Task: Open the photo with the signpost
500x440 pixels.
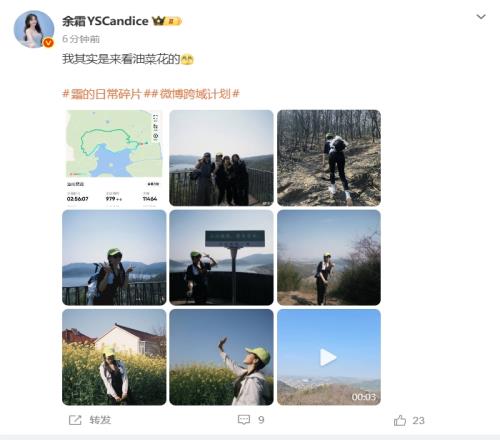Action: click(221, 257)
